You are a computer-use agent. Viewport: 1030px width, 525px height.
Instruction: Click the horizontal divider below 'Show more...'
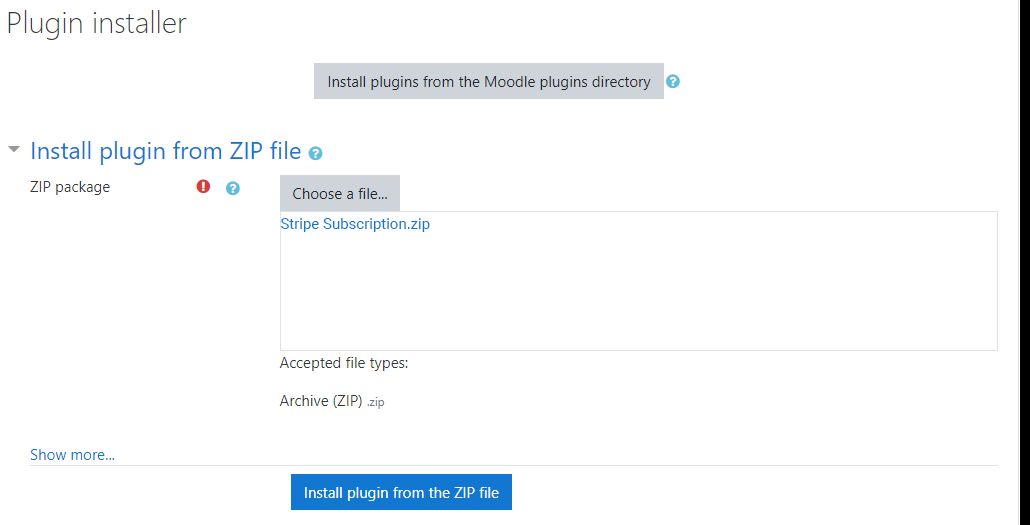pos(514,465)
